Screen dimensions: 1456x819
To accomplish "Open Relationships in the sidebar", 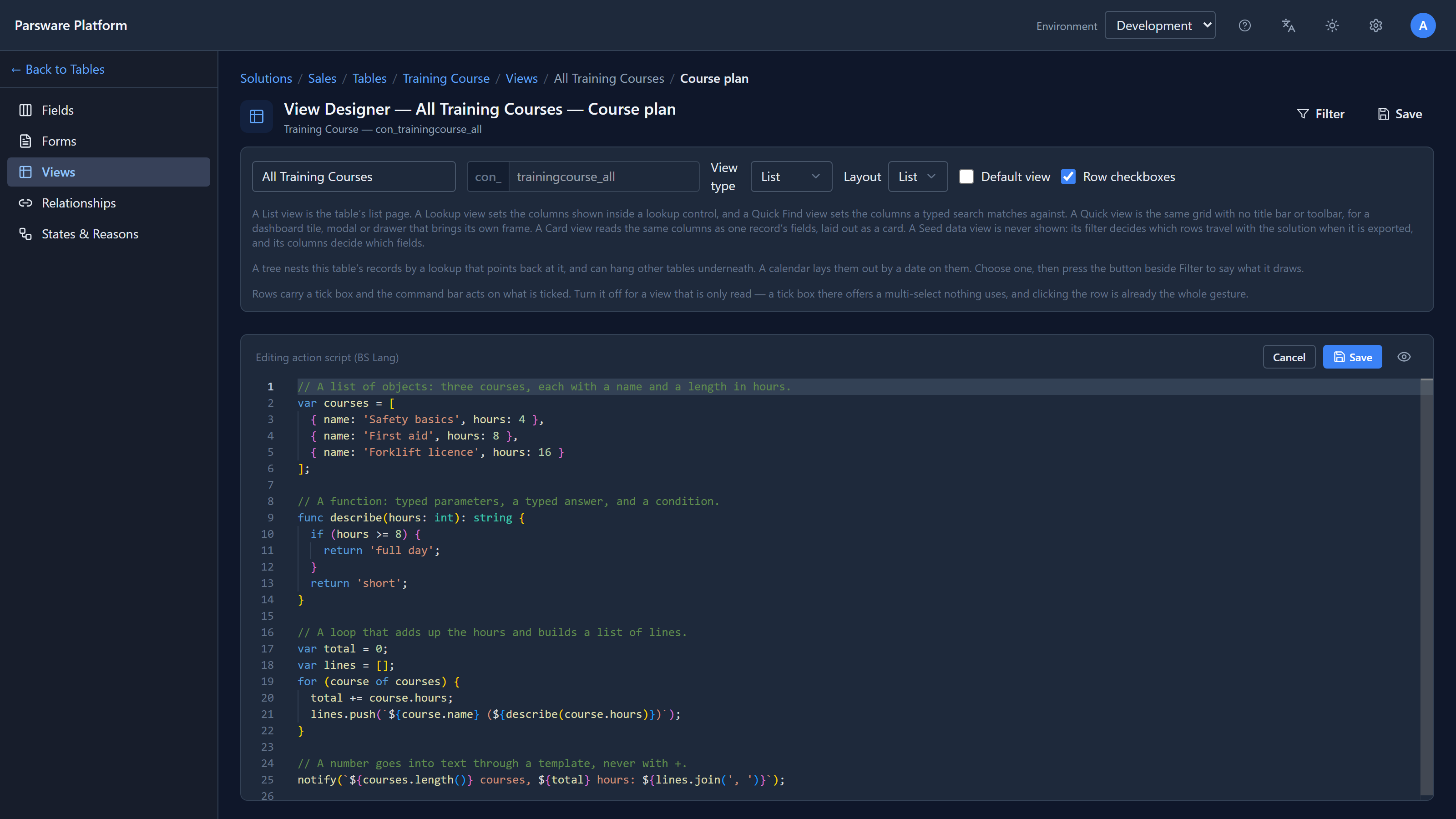I will 109,203.
